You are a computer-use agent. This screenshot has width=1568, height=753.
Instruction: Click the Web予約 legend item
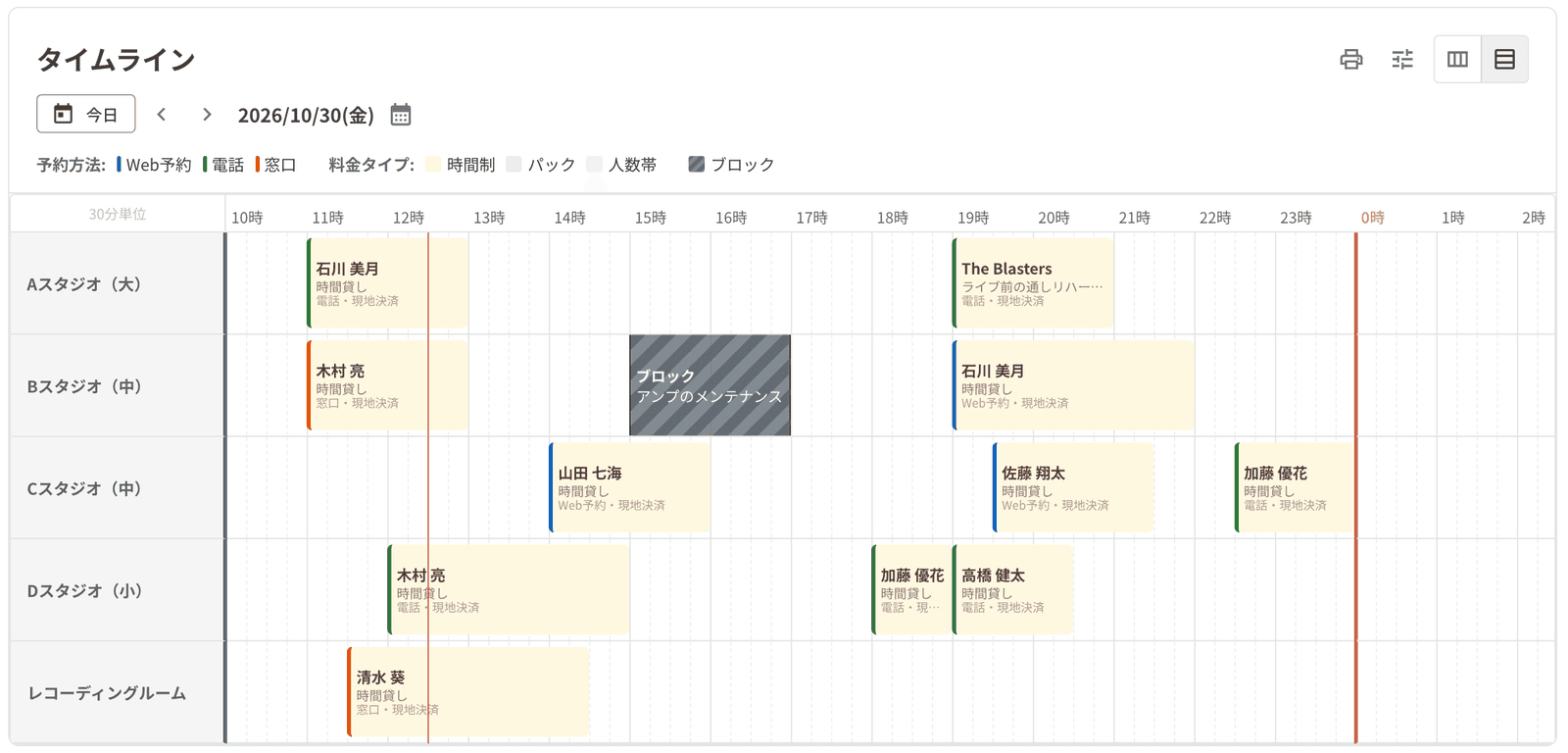tap(154, 165)
